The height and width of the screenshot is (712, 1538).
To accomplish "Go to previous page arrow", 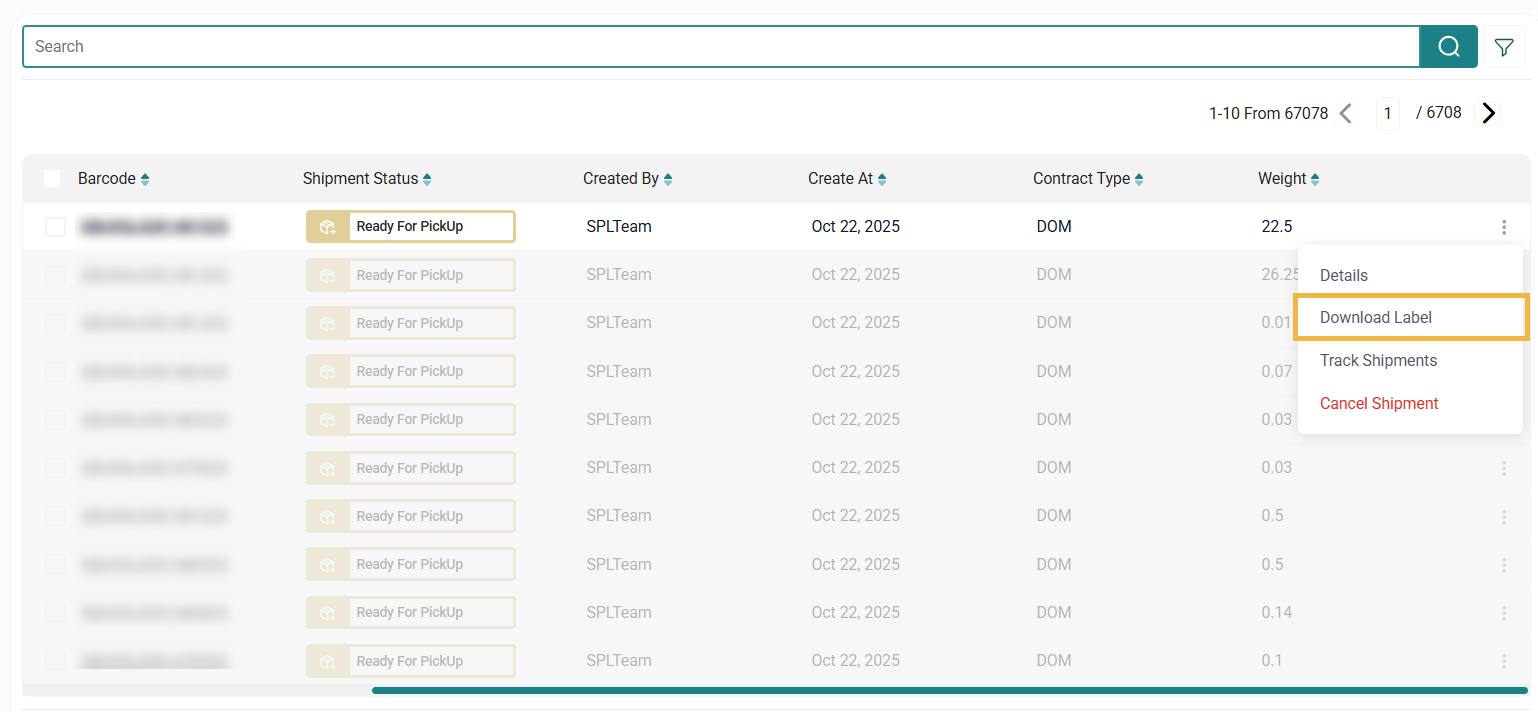I will pos(1346,113).
